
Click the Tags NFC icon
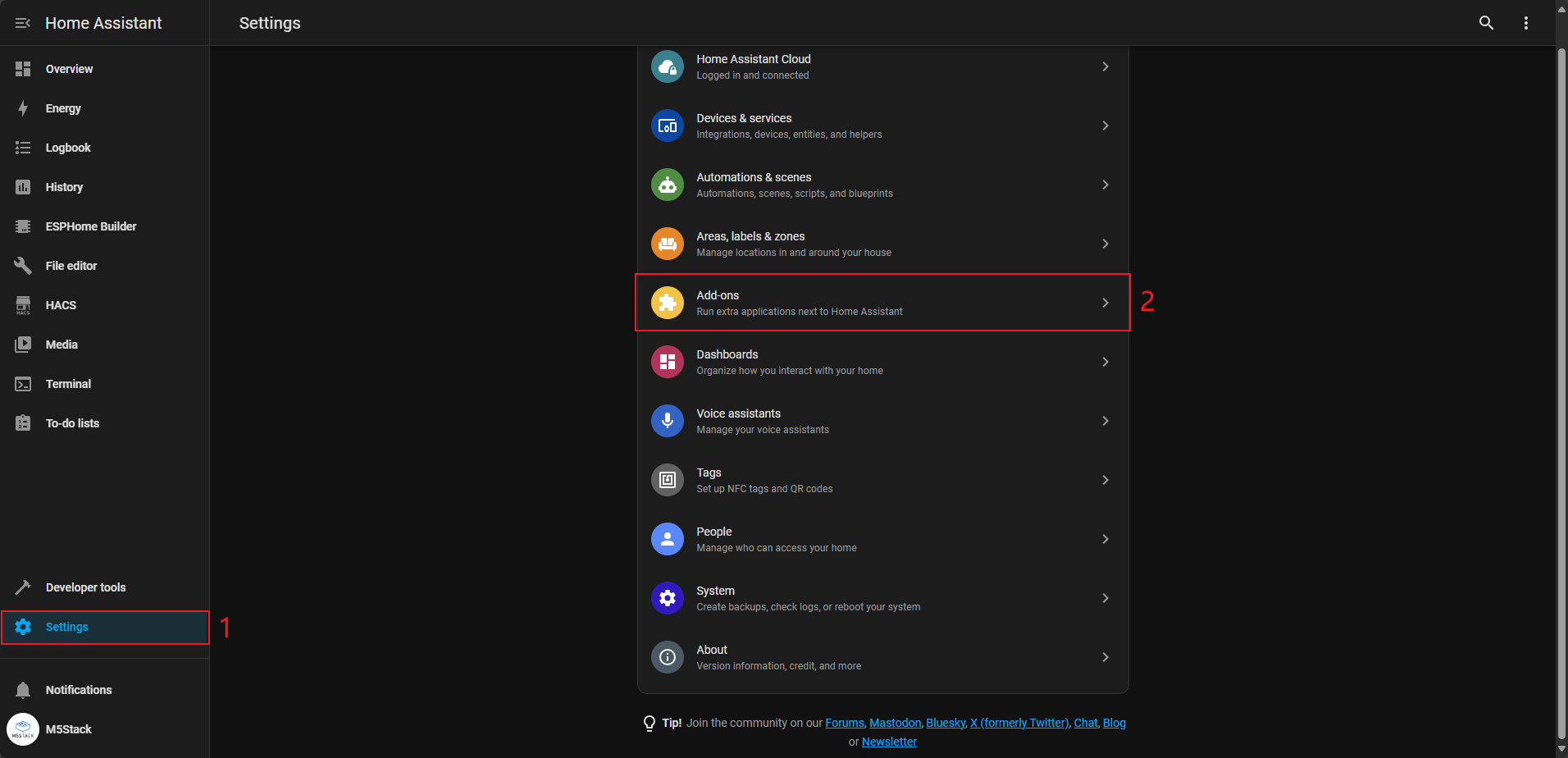pos(668,480)
